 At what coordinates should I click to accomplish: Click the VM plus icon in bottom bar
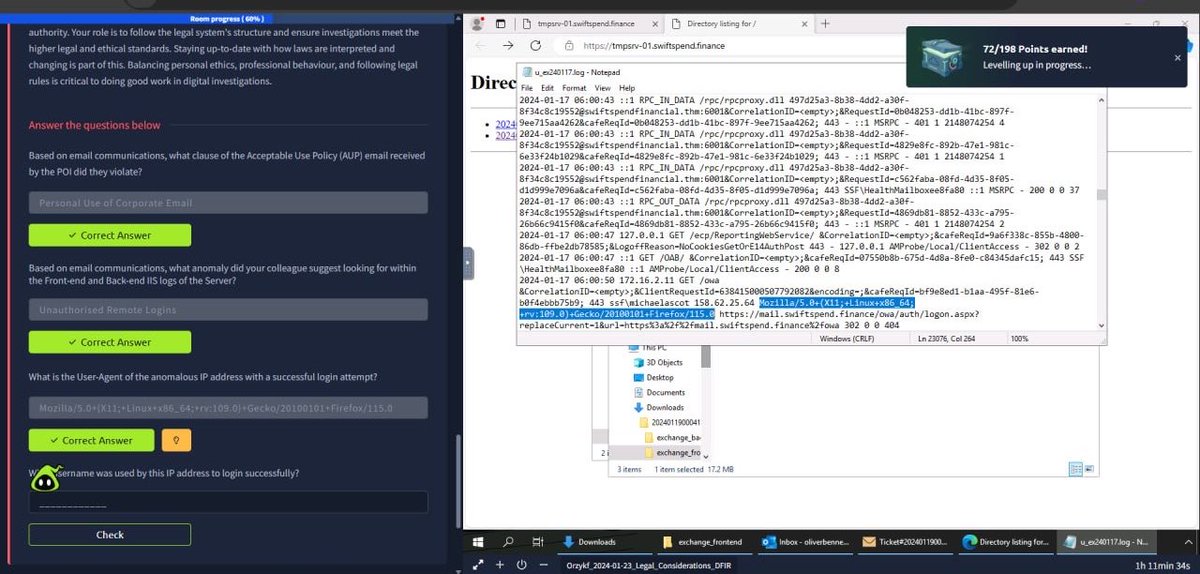500,564
